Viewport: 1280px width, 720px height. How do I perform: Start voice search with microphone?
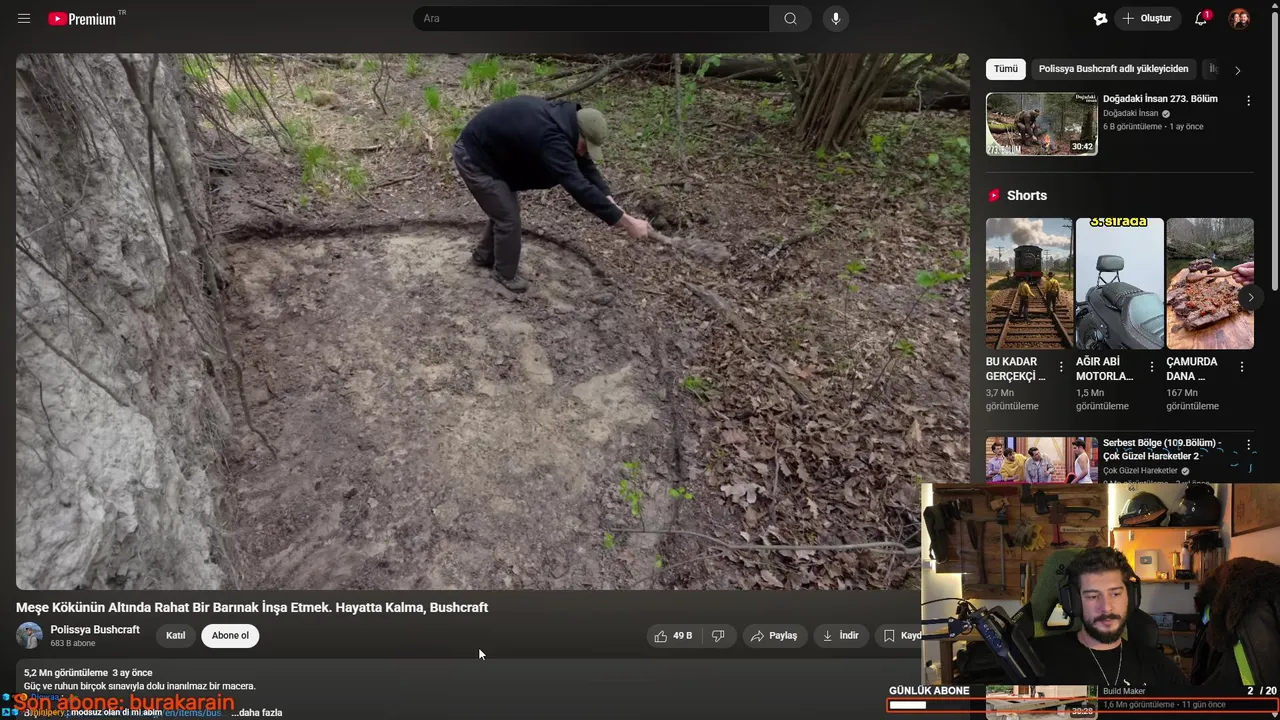(836, 19)
